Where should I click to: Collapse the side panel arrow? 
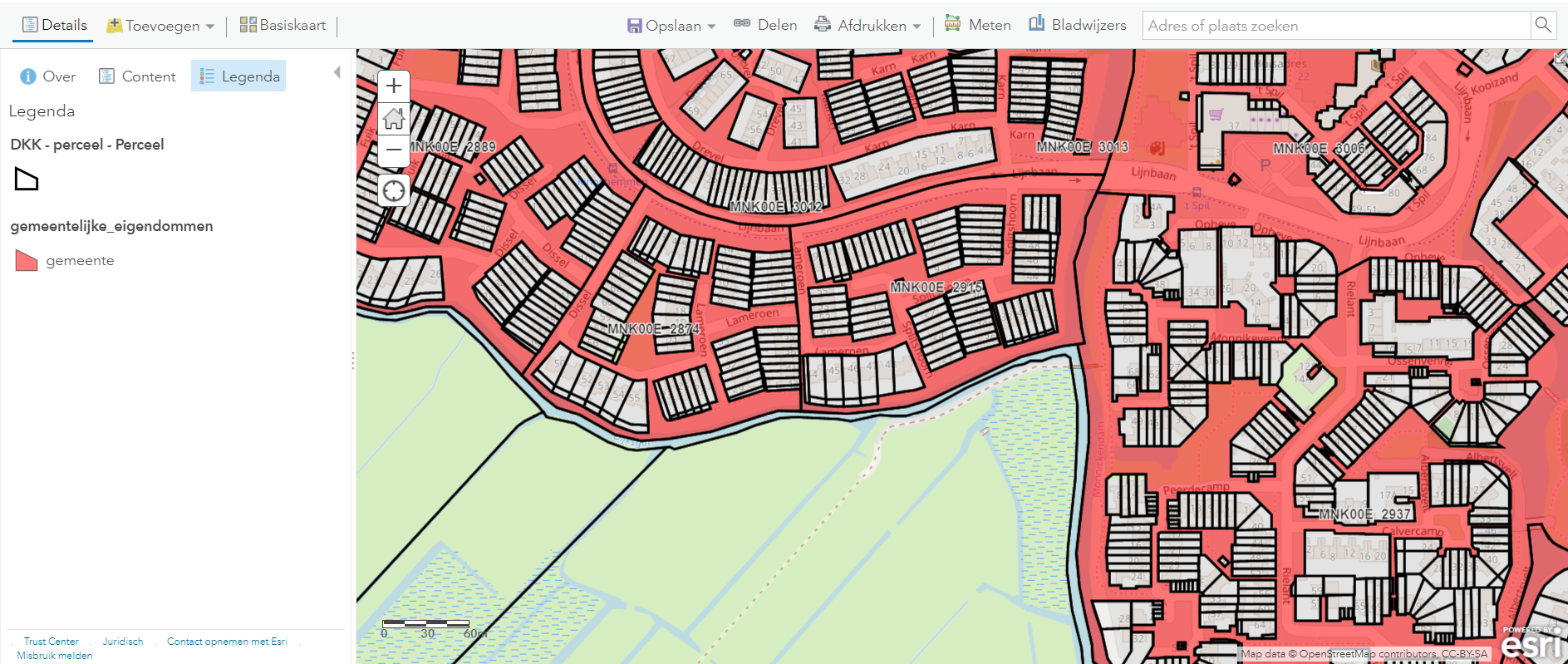[x=337, y=72]
